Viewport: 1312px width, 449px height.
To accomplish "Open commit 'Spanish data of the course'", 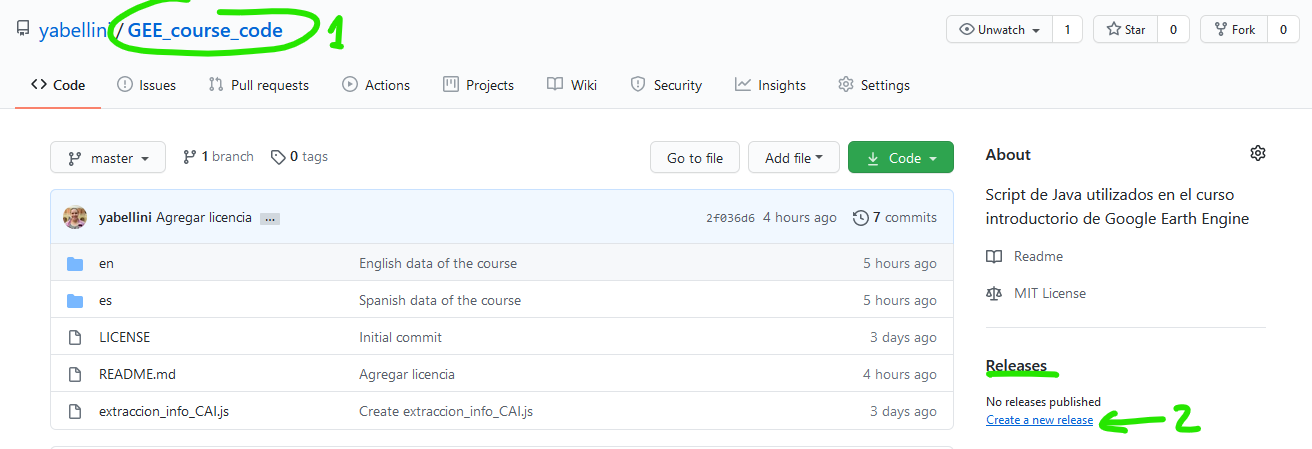I will coord(440,300).
